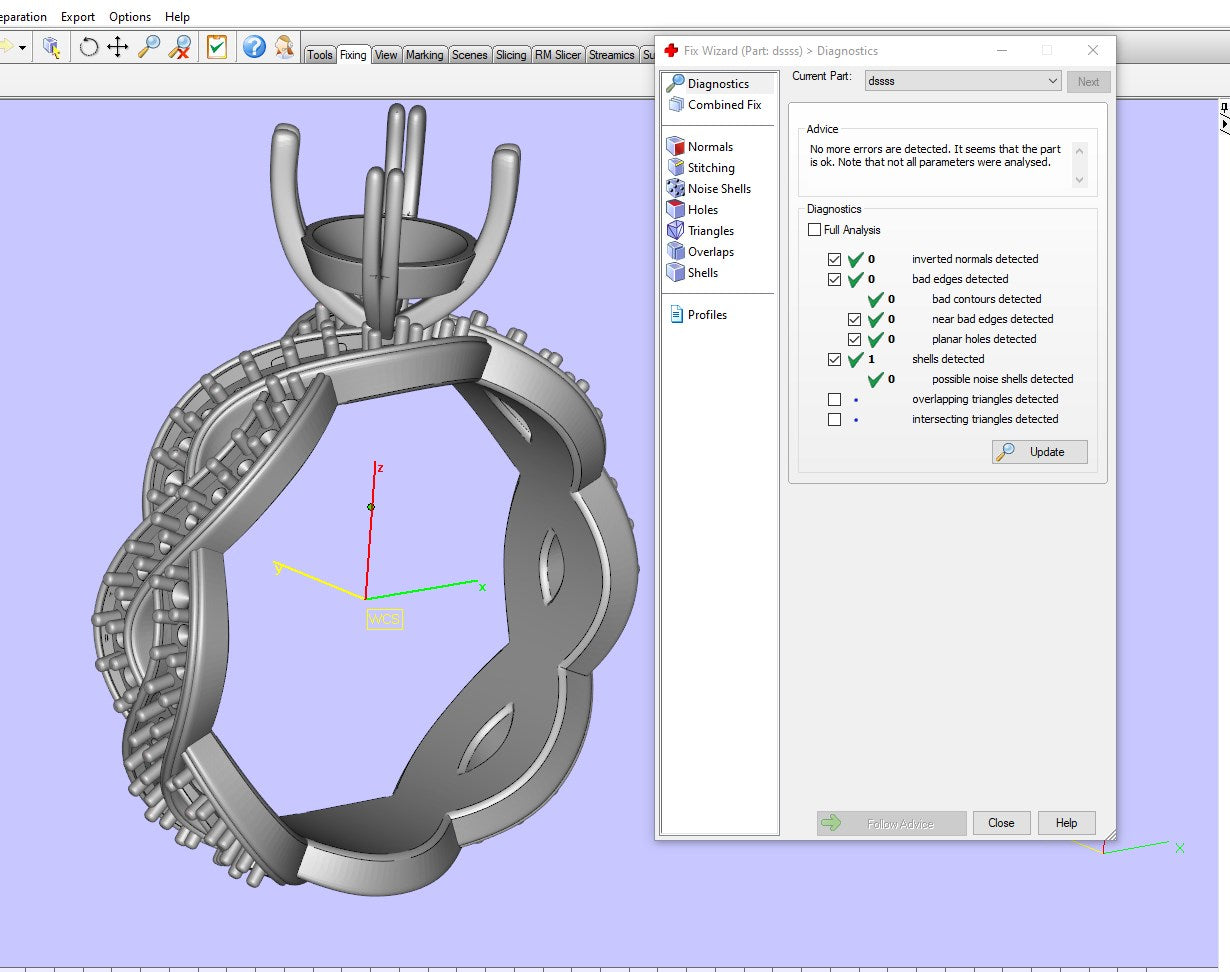Open Noise Shells fixing option

[x=718, y=189]
